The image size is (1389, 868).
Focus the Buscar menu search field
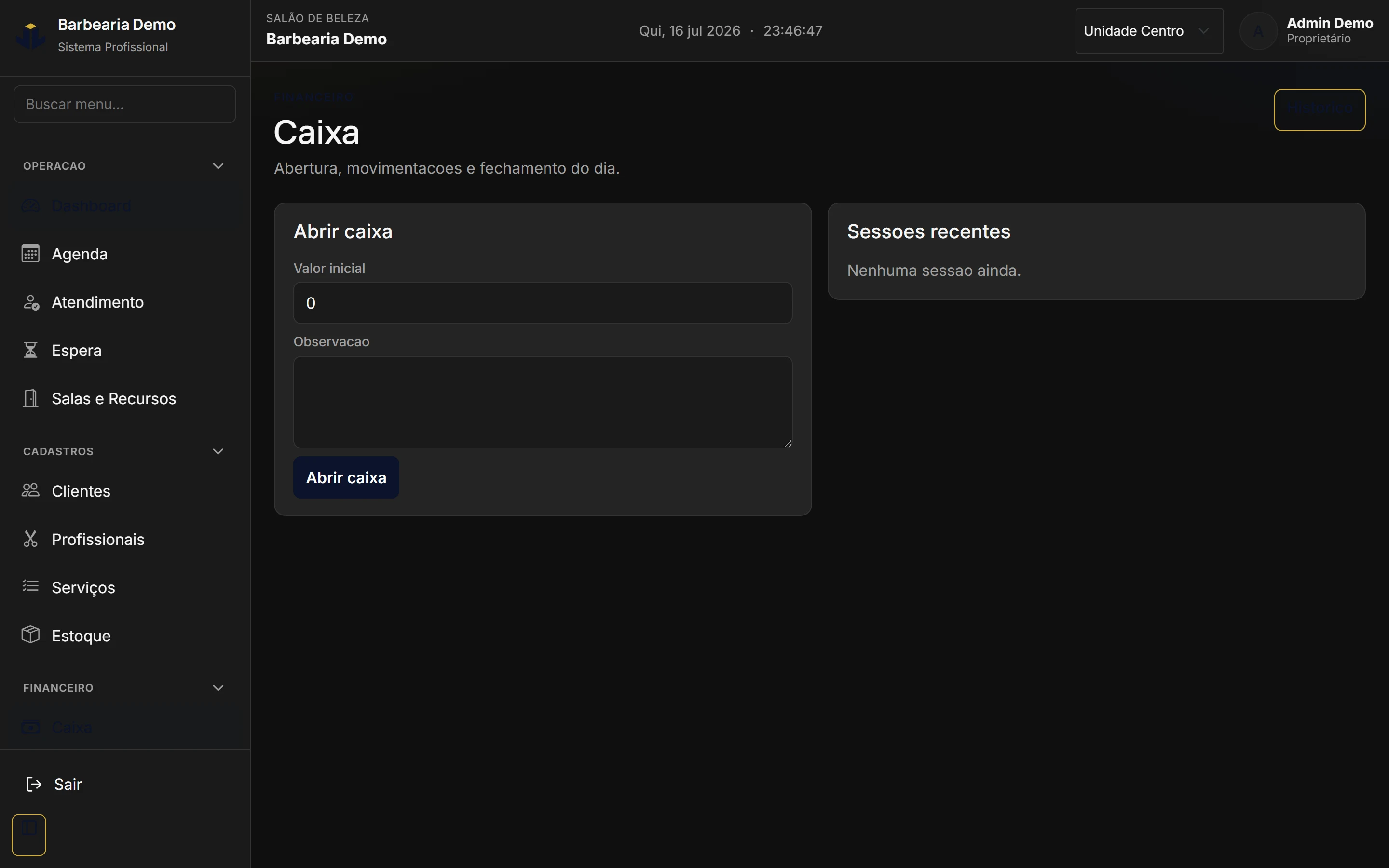(124, 104)
